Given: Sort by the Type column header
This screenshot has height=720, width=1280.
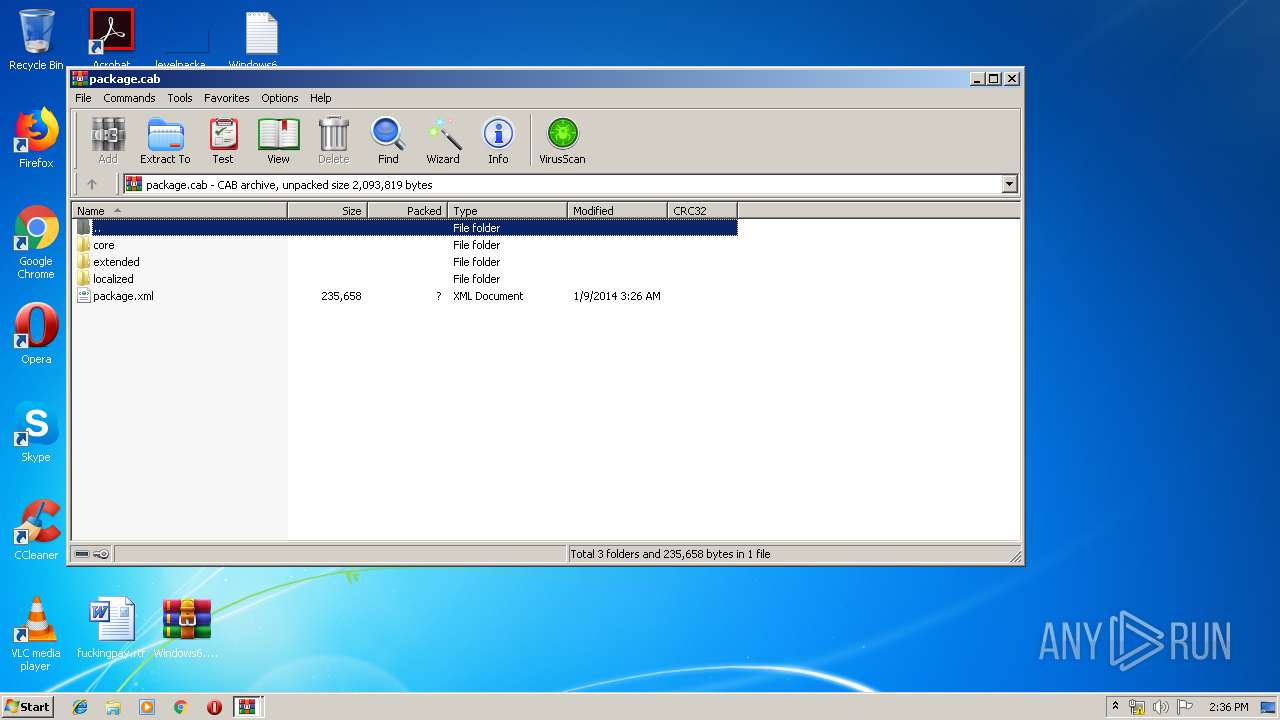Looking at the screenshot, I should point(507,210).
